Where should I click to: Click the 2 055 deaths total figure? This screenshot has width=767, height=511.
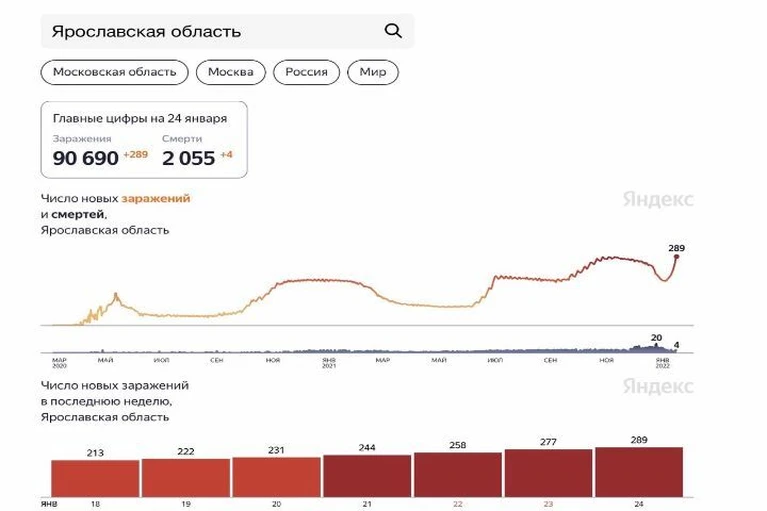point(188,158)
